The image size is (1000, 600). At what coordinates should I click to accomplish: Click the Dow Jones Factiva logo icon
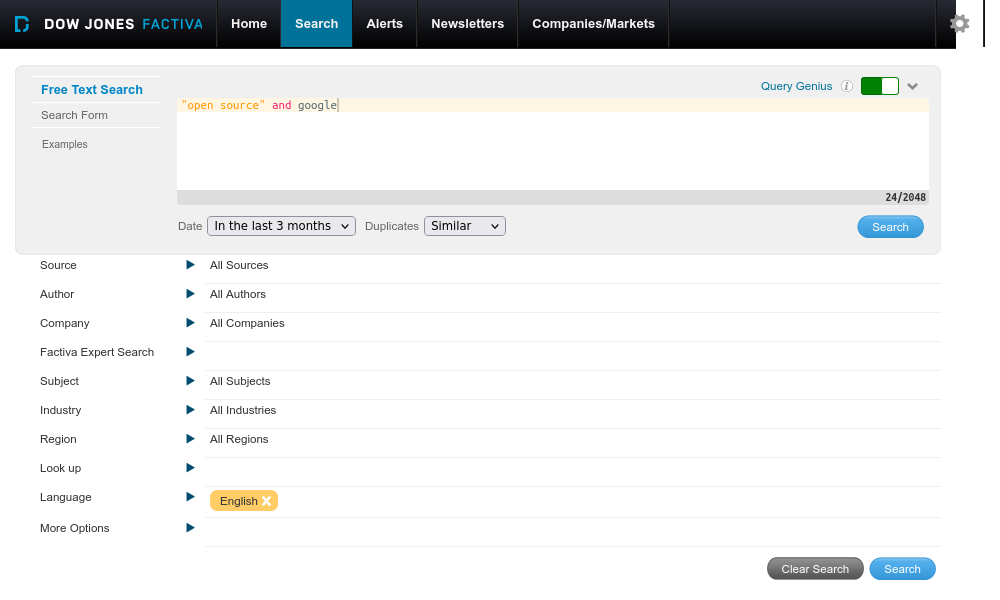pos(22,24)
